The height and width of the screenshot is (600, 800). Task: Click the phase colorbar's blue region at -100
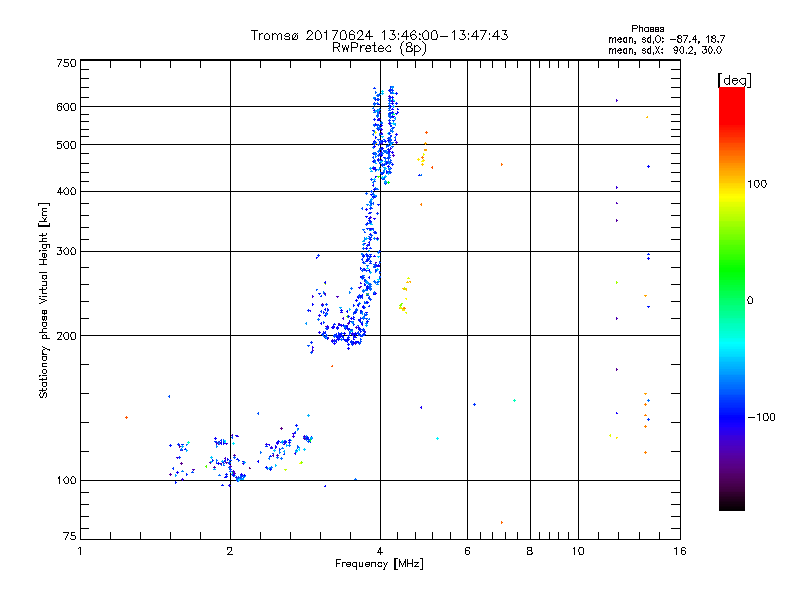pos(732,416)
